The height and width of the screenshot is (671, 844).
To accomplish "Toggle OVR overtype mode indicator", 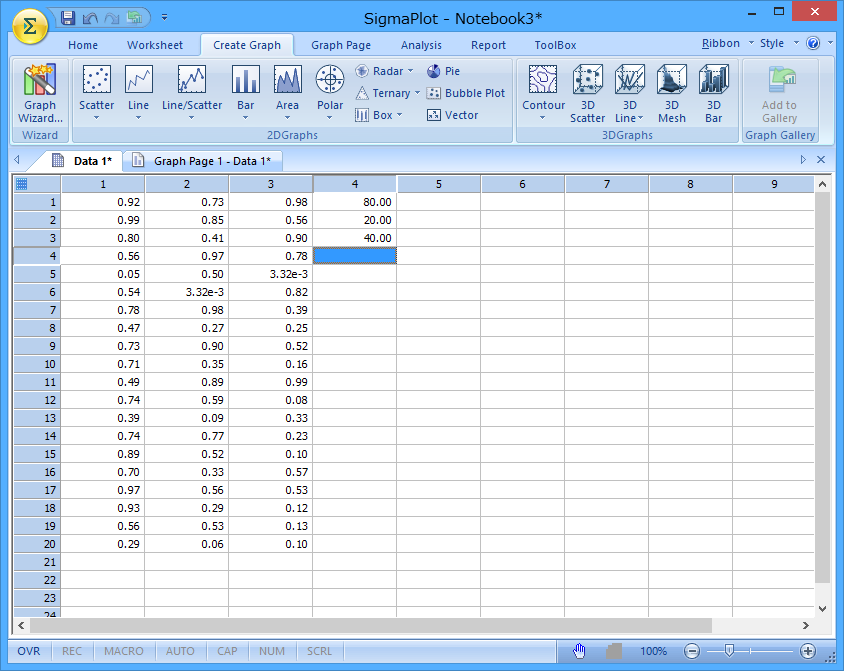I will pyautogui.click(x=29, y=651).
